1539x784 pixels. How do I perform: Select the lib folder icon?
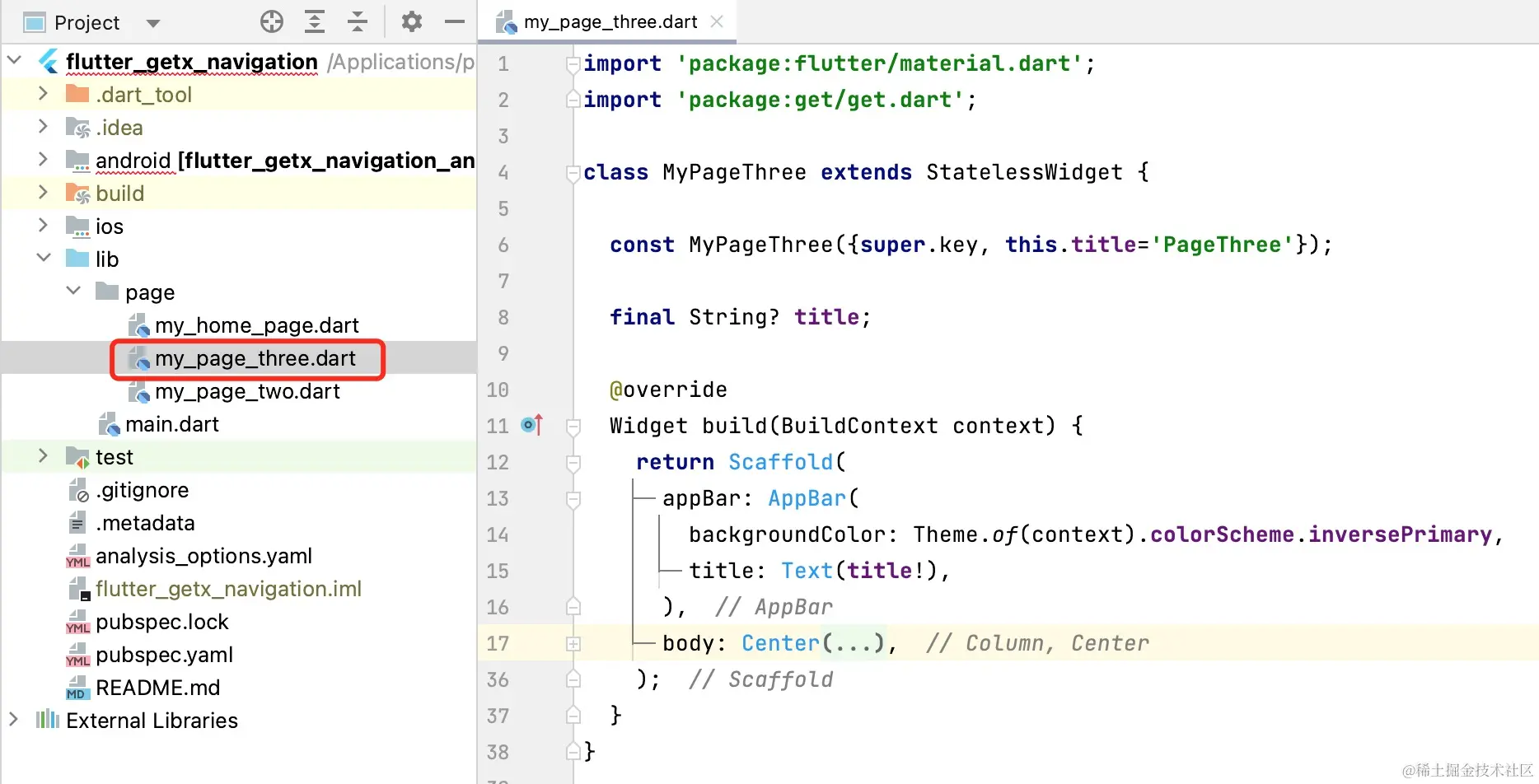pos(77,259)
